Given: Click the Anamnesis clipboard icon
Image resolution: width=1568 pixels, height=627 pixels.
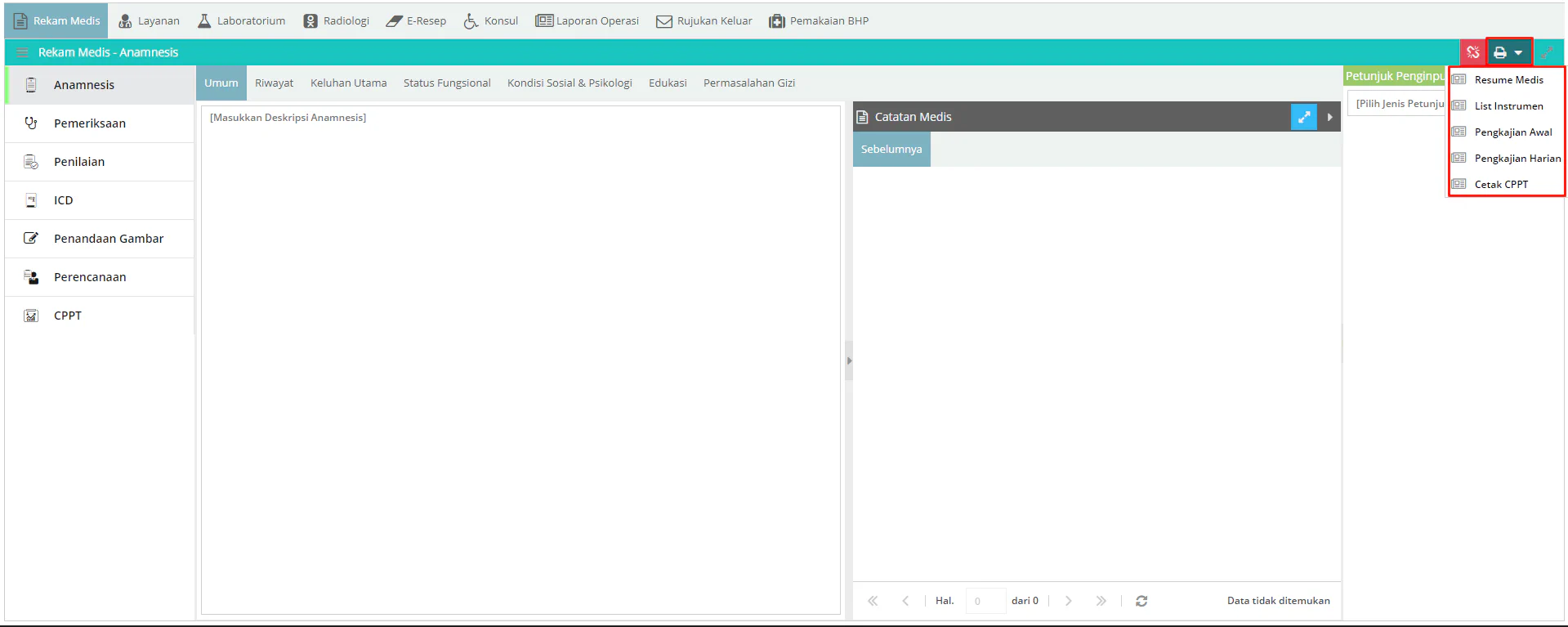Looking at the screenshot, I should 31,85.
